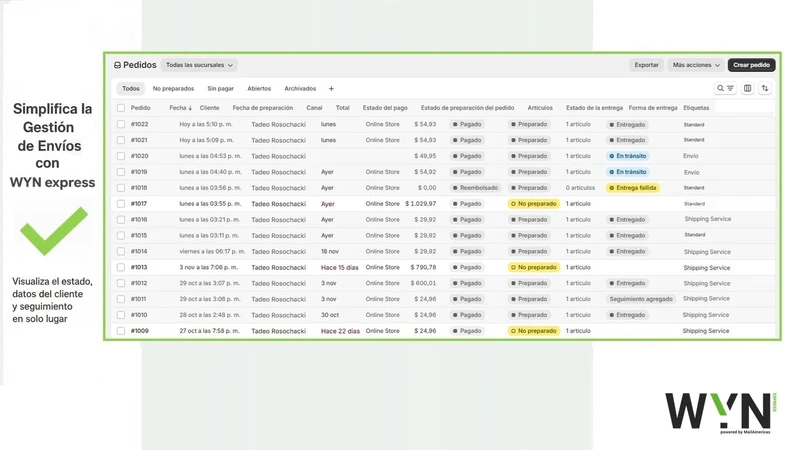
Task: Click Hace 22 días on order #1009
Action: [340, 331]
